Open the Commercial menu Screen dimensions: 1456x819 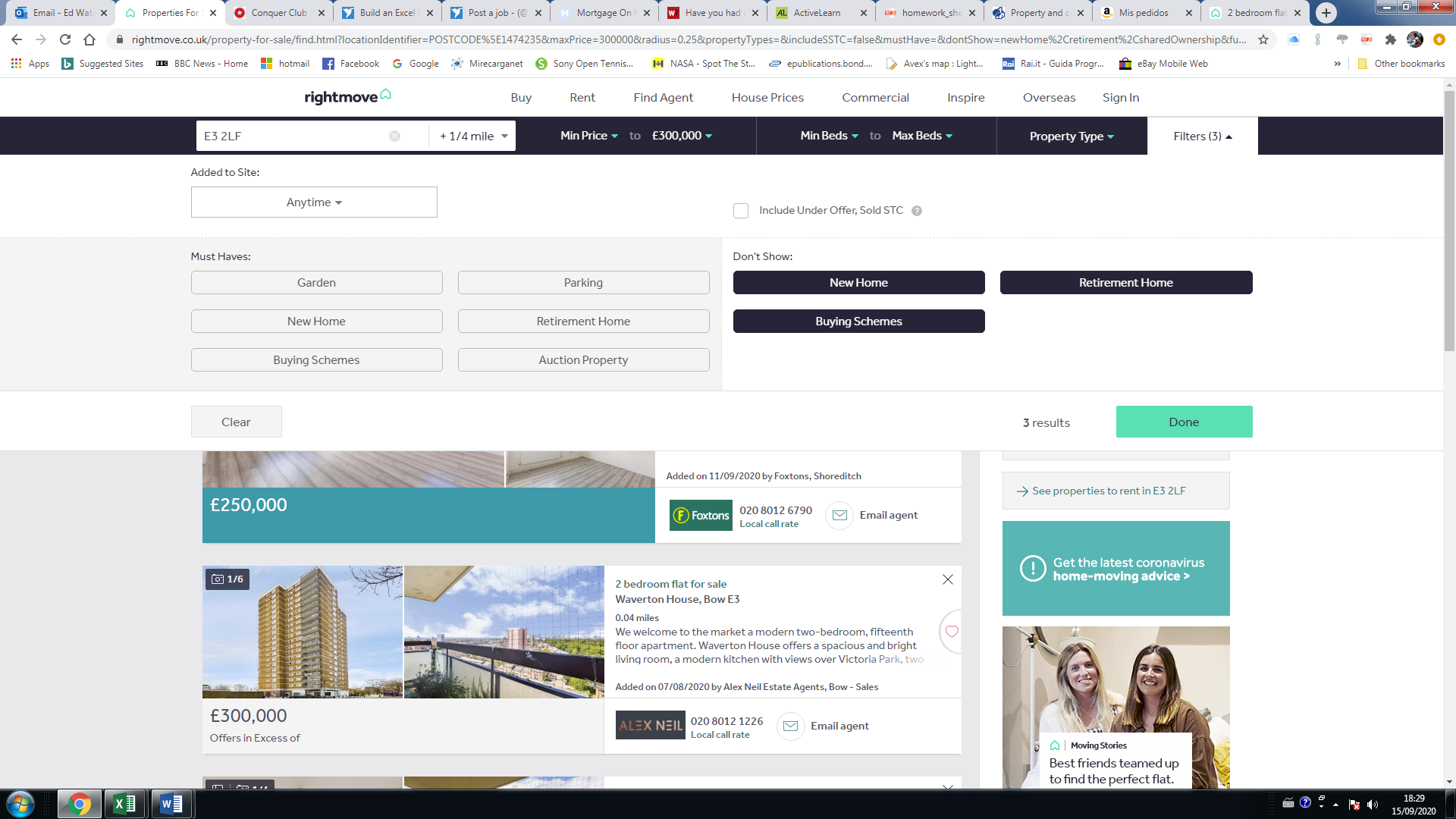[x=875, y=97]
